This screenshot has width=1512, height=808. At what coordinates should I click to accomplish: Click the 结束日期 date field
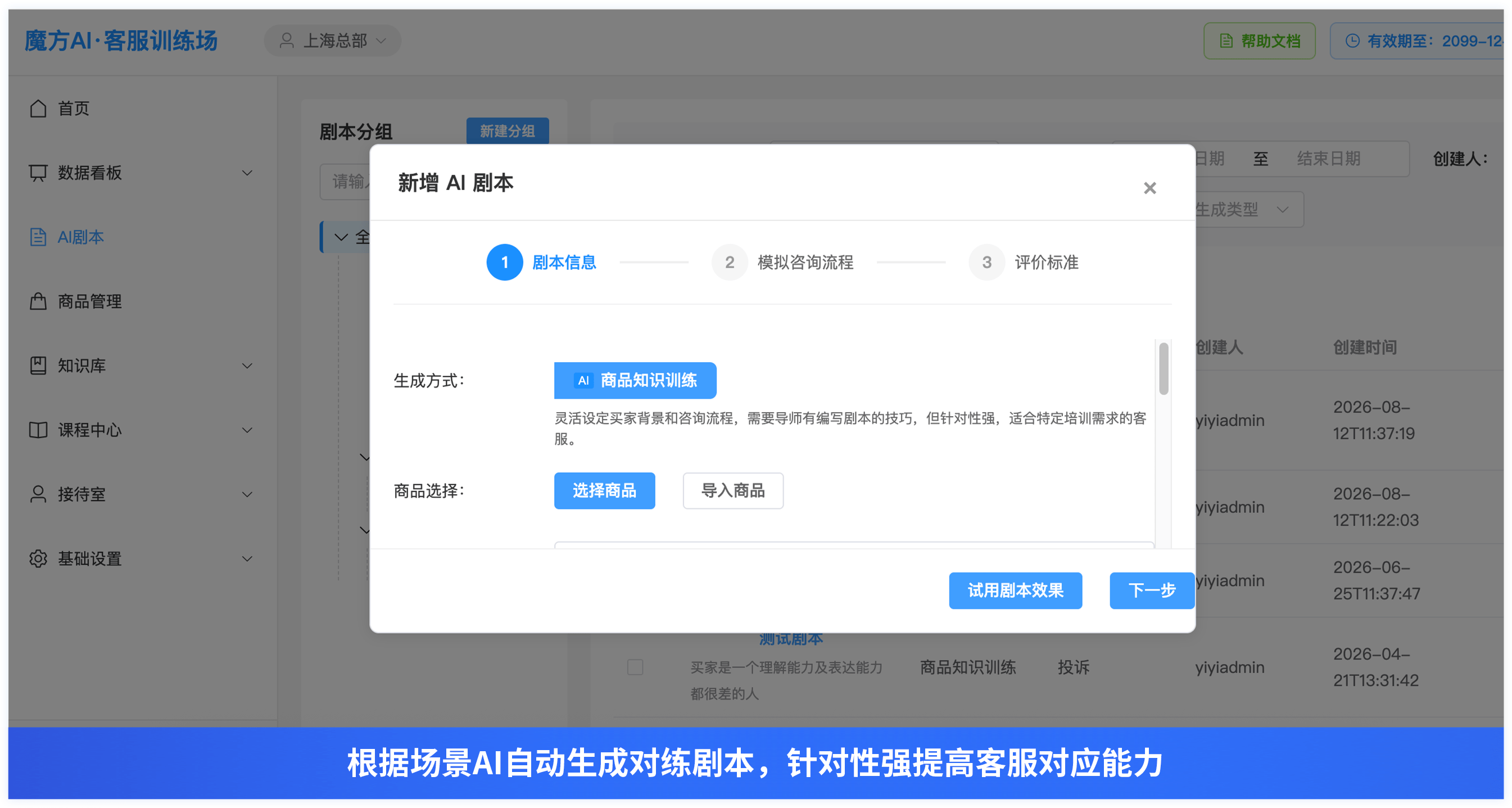tap(1329, 159)
